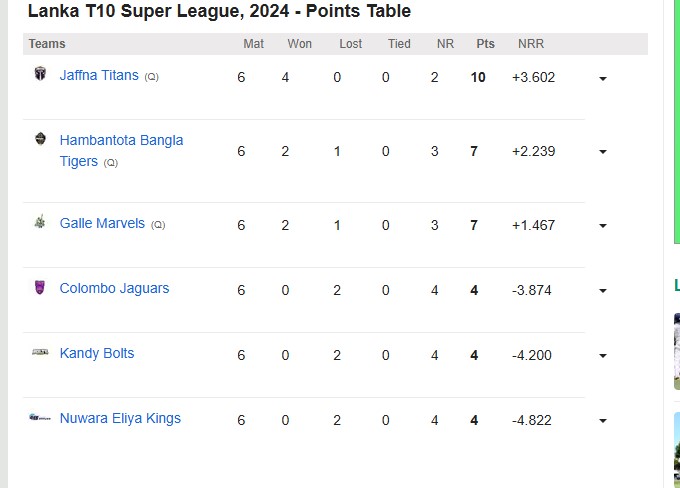Open the Galle Marvels team link
This screenshot has height=488, width=680.
pos(102,223)
